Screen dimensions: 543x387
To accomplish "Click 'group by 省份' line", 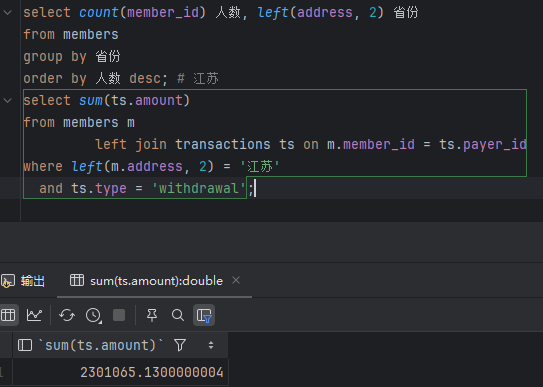I will (x=72, y=57).
